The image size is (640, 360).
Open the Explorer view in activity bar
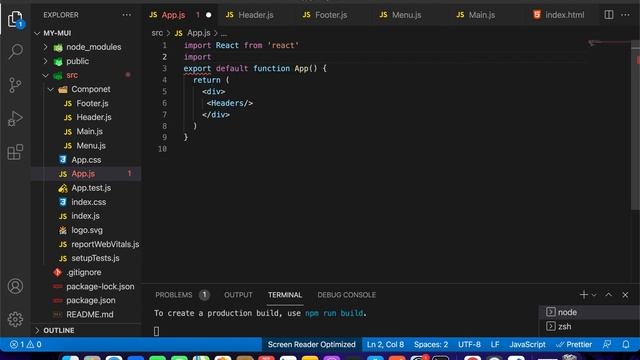point(15,19)
